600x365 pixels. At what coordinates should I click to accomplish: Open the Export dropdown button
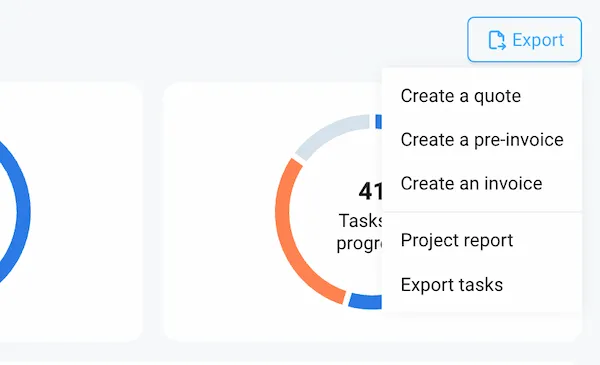pos(524,39)
